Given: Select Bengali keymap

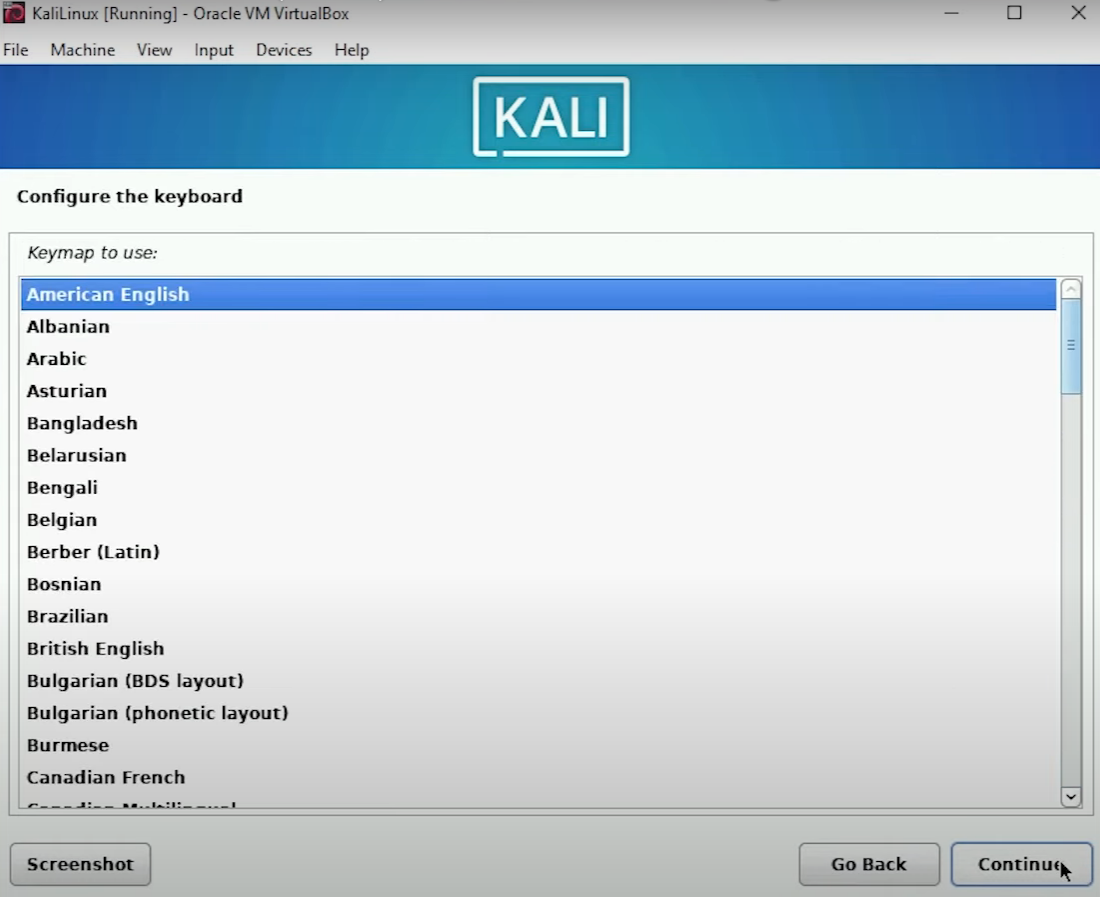Looking at the screenshot, I should [x=538, y=488].
